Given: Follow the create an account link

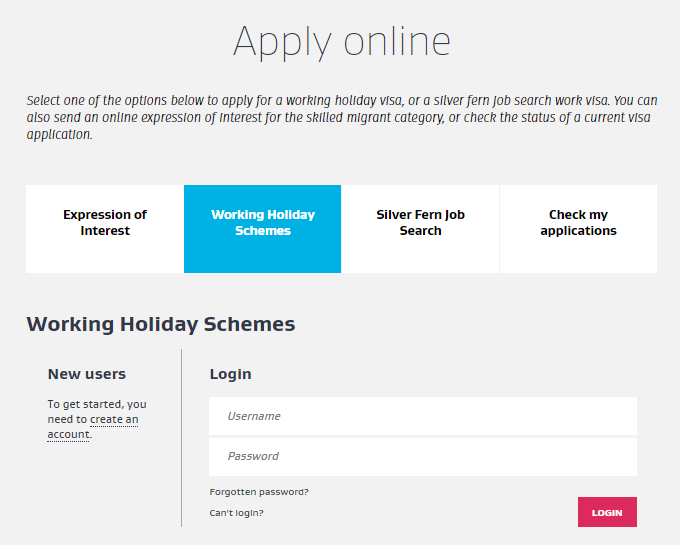Looking at the screenshot, I should [x=114, y=420].
